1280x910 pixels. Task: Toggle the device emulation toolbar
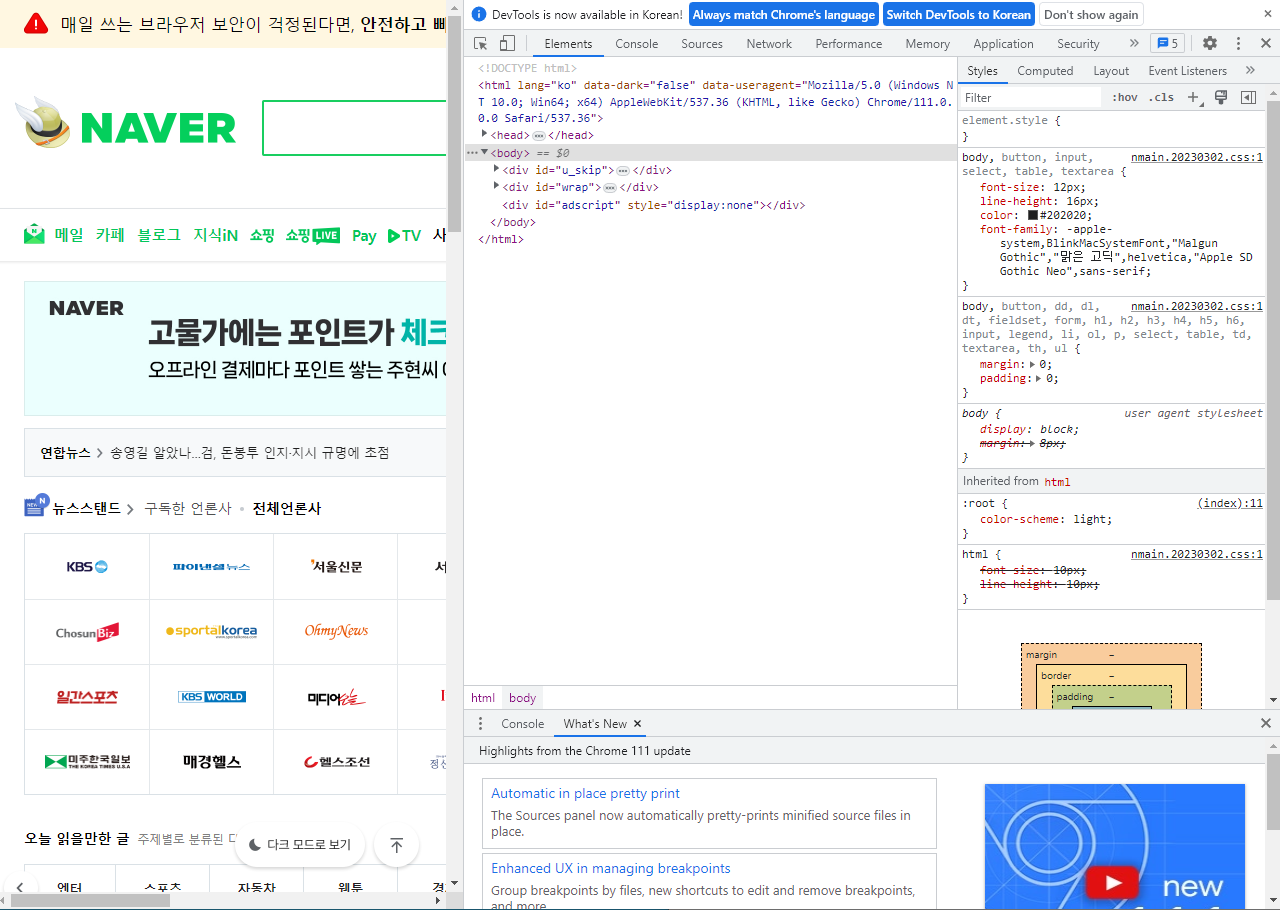point(508,43)
